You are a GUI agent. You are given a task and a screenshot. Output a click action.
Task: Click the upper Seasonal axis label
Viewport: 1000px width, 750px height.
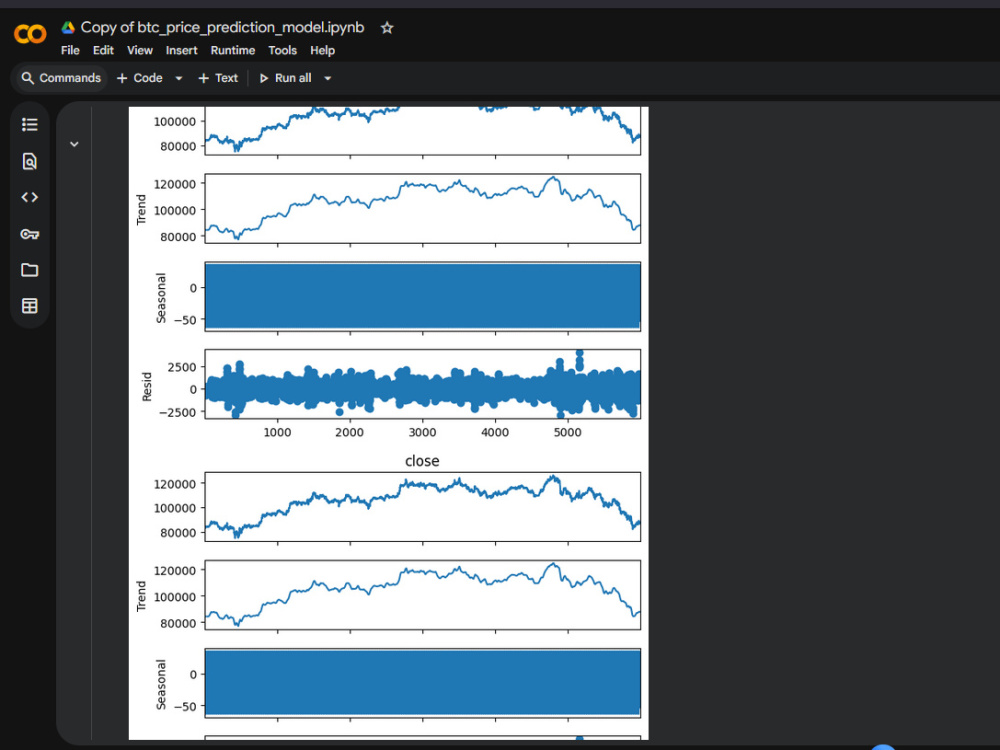(x=161, y=298)
